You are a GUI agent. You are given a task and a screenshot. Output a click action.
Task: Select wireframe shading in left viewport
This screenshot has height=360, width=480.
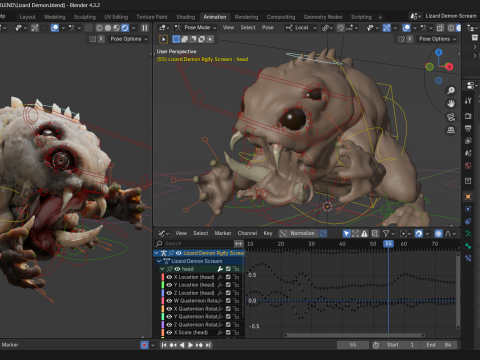99,28
